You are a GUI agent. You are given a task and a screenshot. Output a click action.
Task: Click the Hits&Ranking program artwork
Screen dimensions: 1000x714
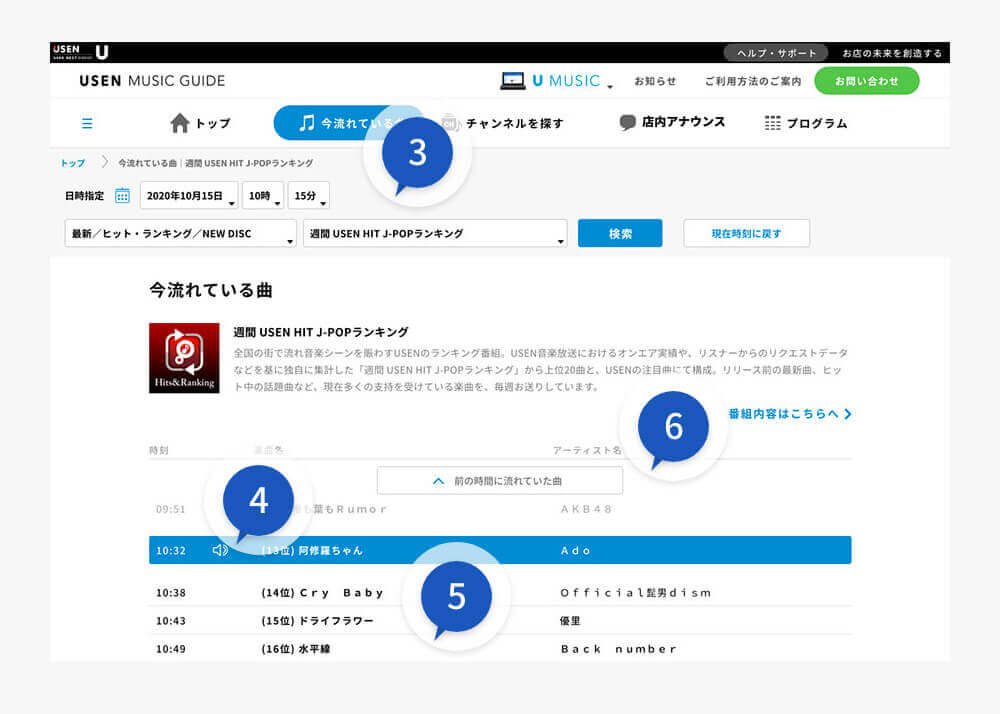(x=183, y=356)
